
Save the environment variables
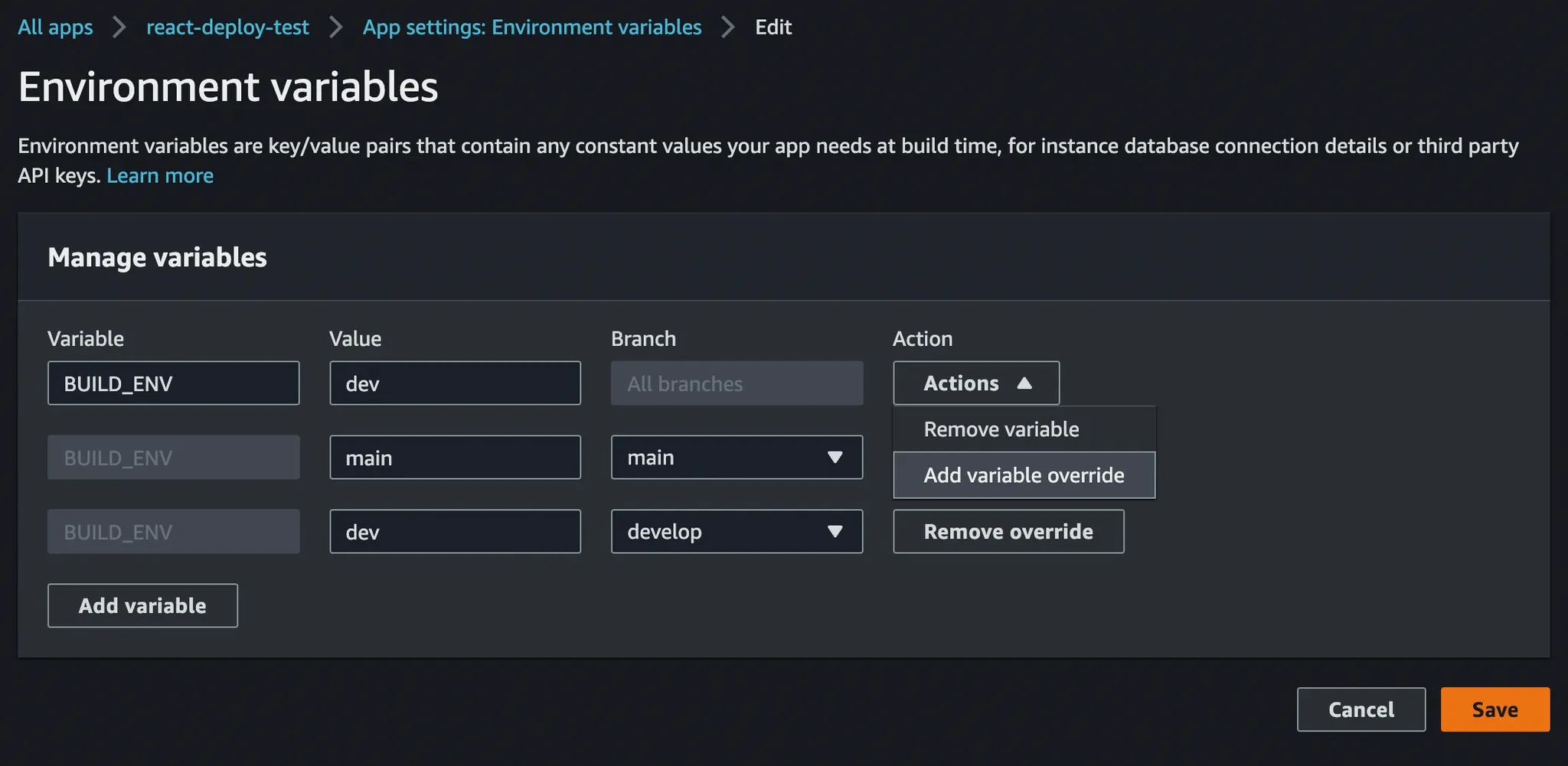1494,710
